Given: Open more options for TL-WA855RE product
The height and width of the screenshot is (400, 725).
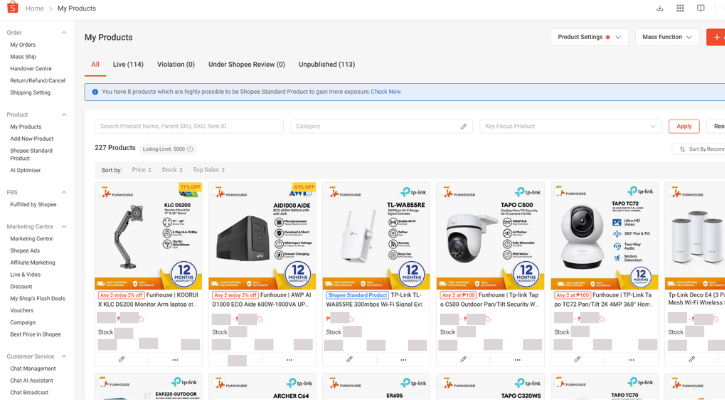Looking at the screenshot, I should tap(403, 360).
